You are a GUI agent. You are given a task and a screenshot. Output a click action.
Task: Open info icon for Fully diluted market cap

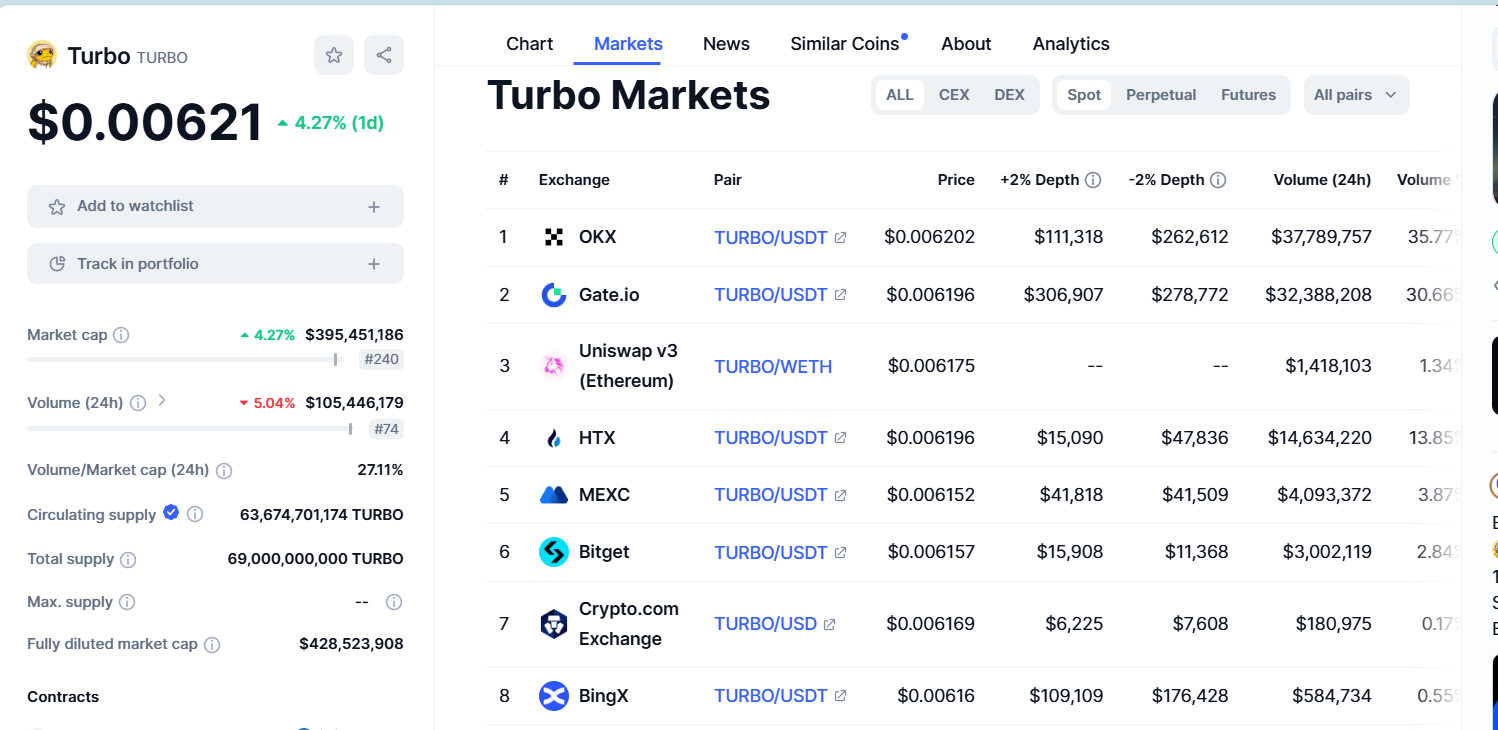212,645
